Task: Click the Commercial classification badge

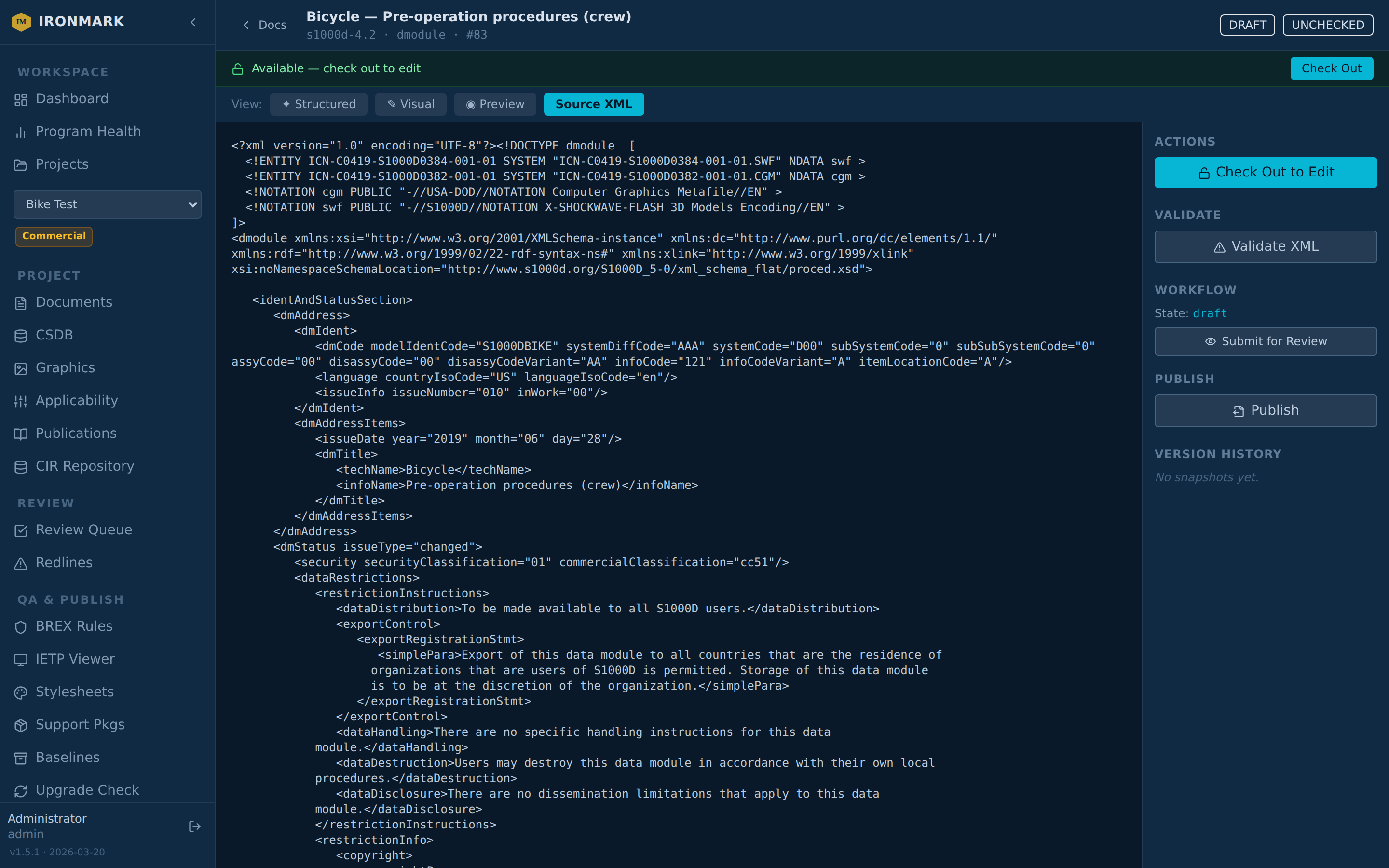Action: pos(54,236)
